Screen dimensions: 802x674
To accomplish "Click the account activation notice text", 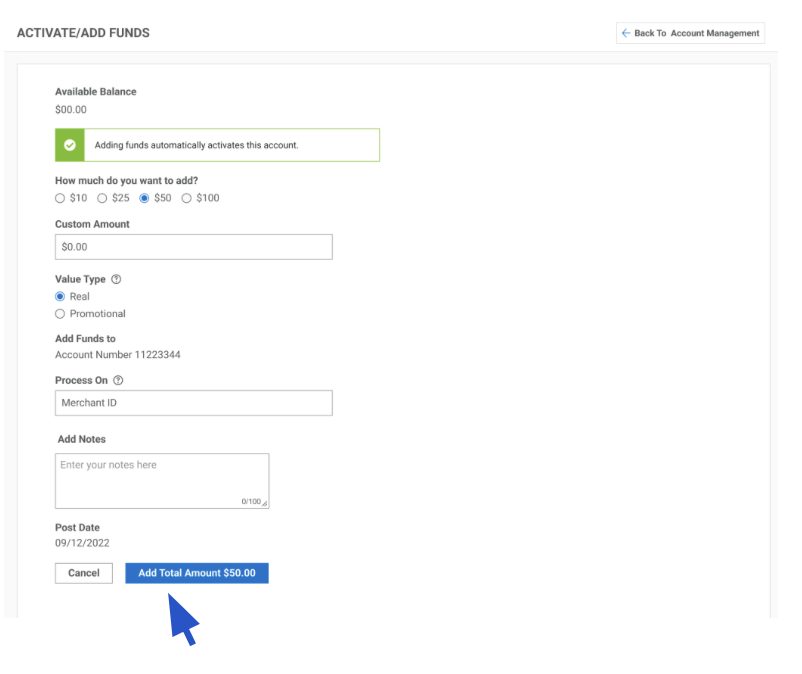I will (x=196, y=145).
